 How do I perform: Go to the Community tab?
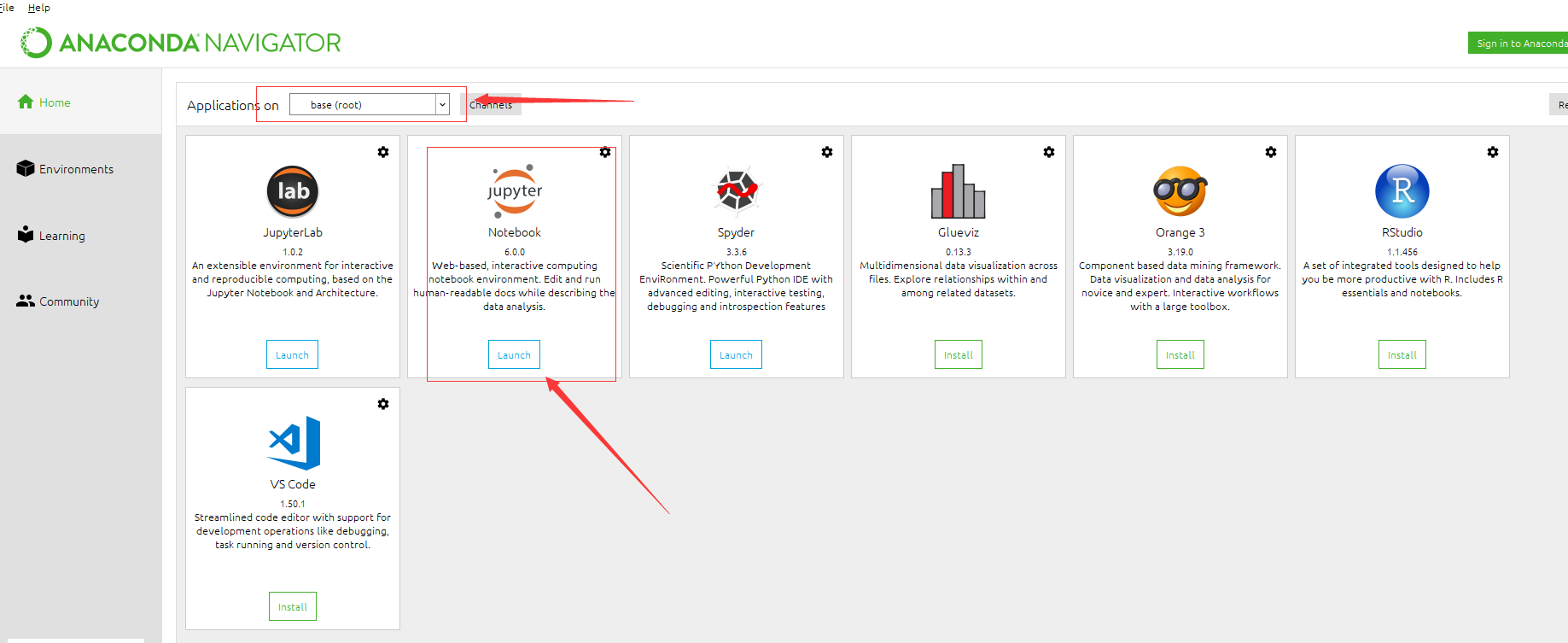pos(80,301)
